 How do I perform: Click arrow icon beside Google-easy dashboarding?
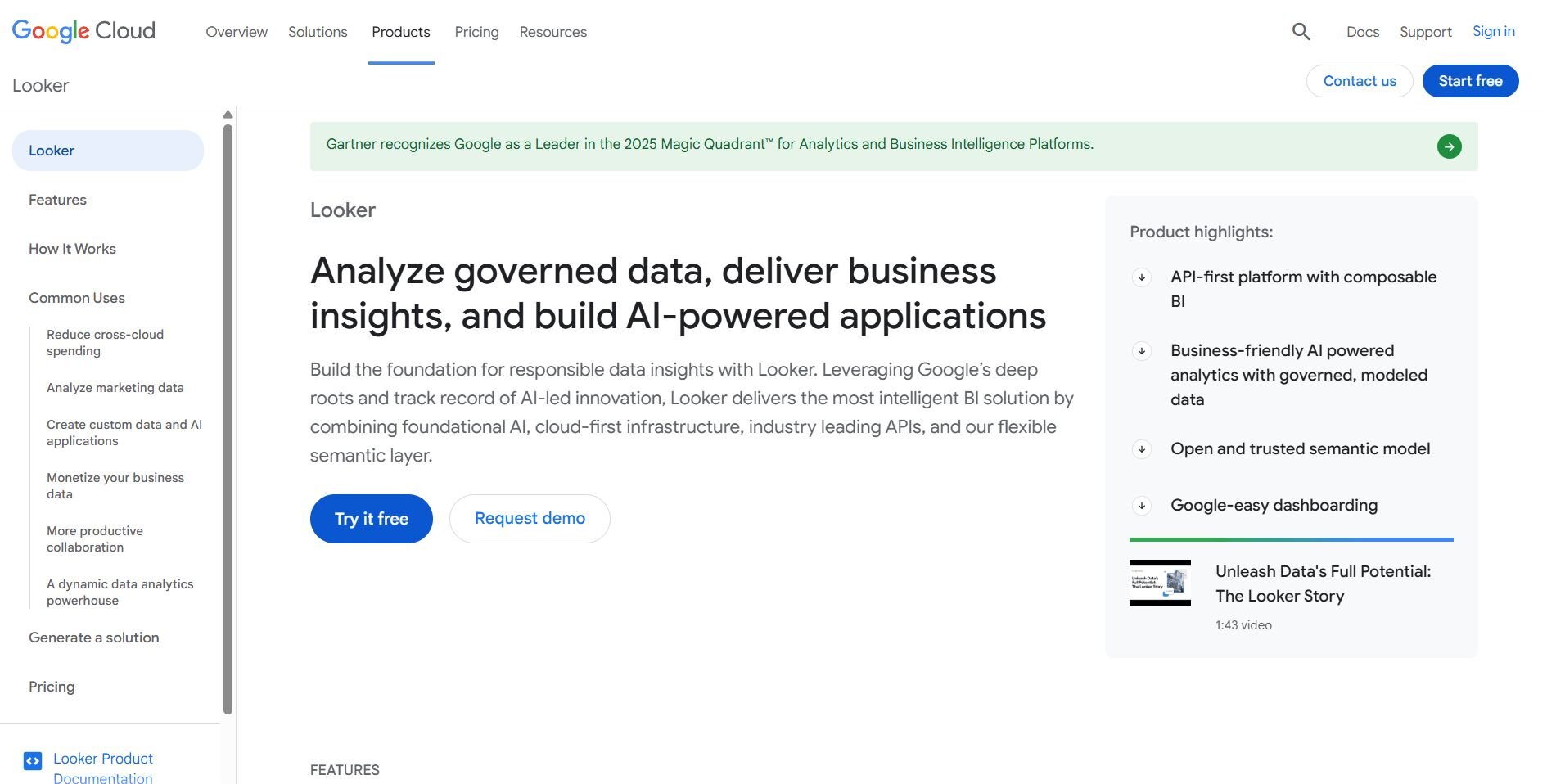pos(1142,506)
